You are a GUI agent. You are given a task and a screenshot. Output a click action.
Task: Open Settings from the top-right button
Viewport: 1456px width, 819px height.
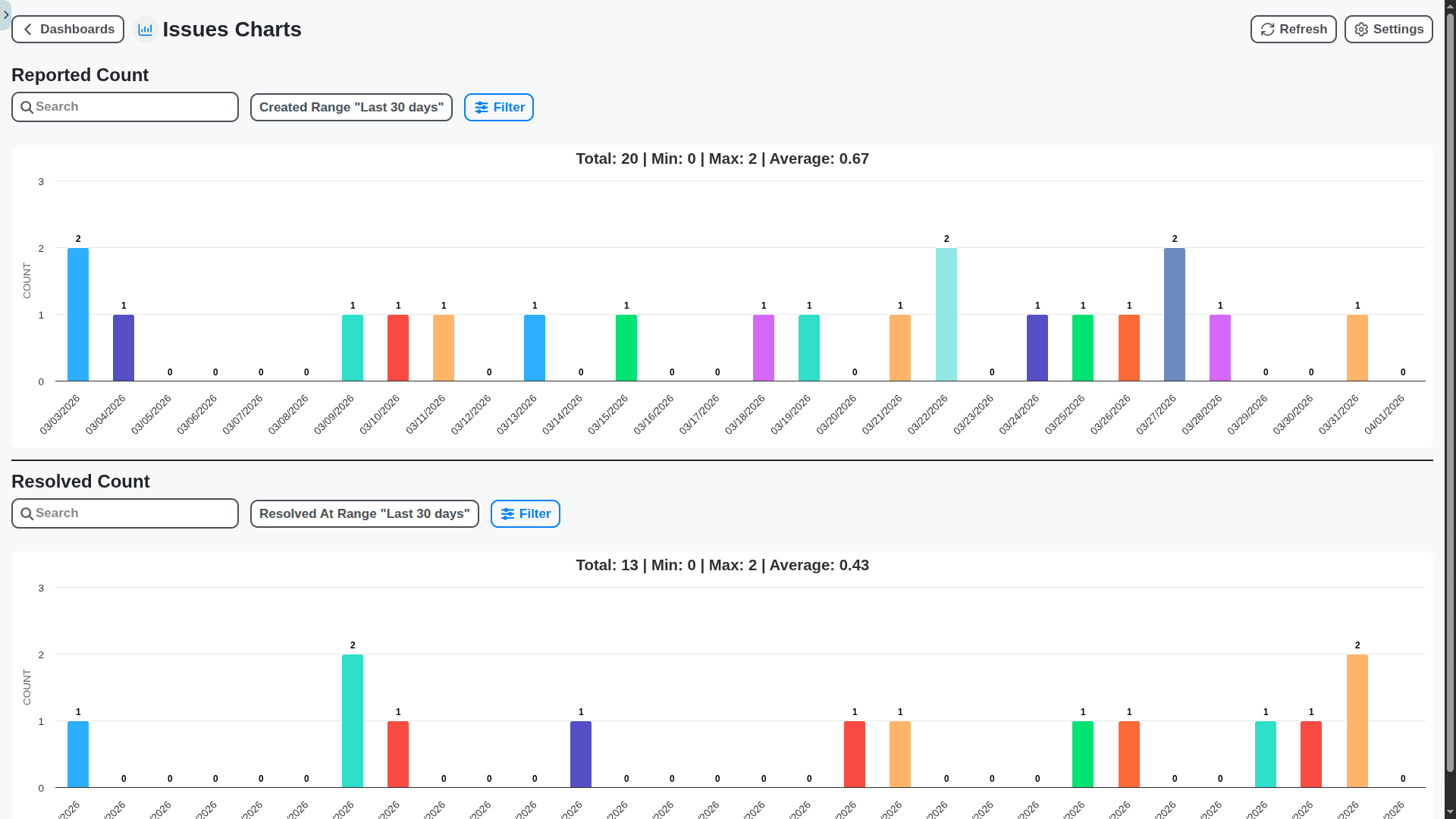click(x=1389, y=29)
